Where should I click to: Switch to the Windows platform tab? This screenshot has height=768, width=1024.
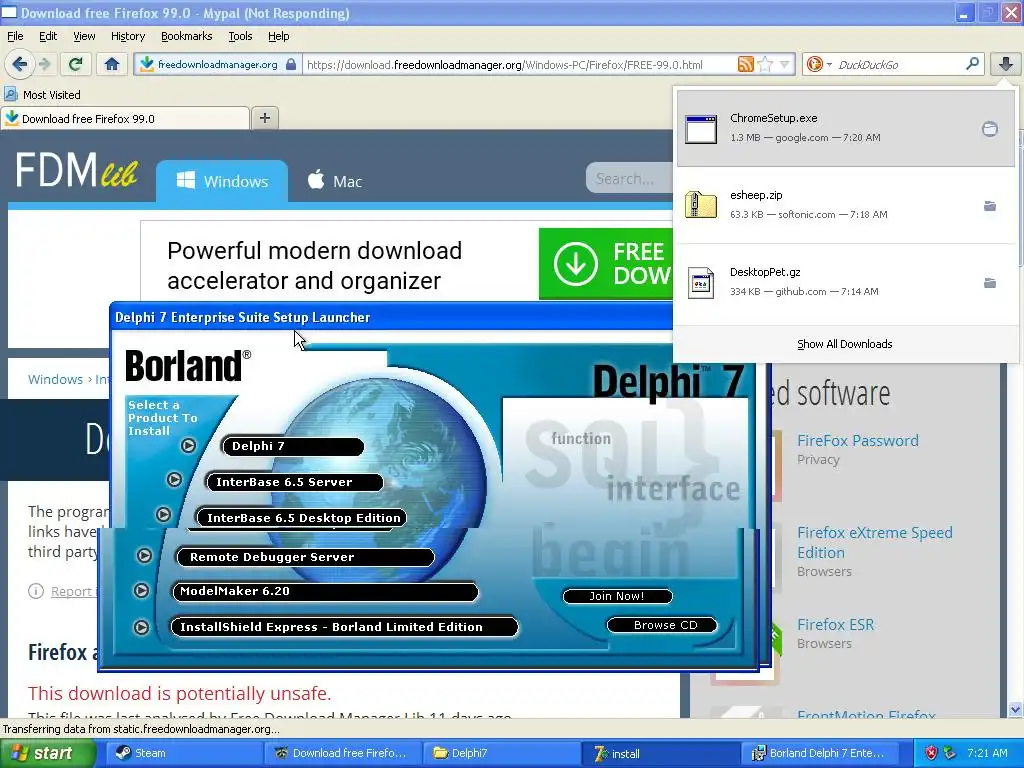pos(222,181)
